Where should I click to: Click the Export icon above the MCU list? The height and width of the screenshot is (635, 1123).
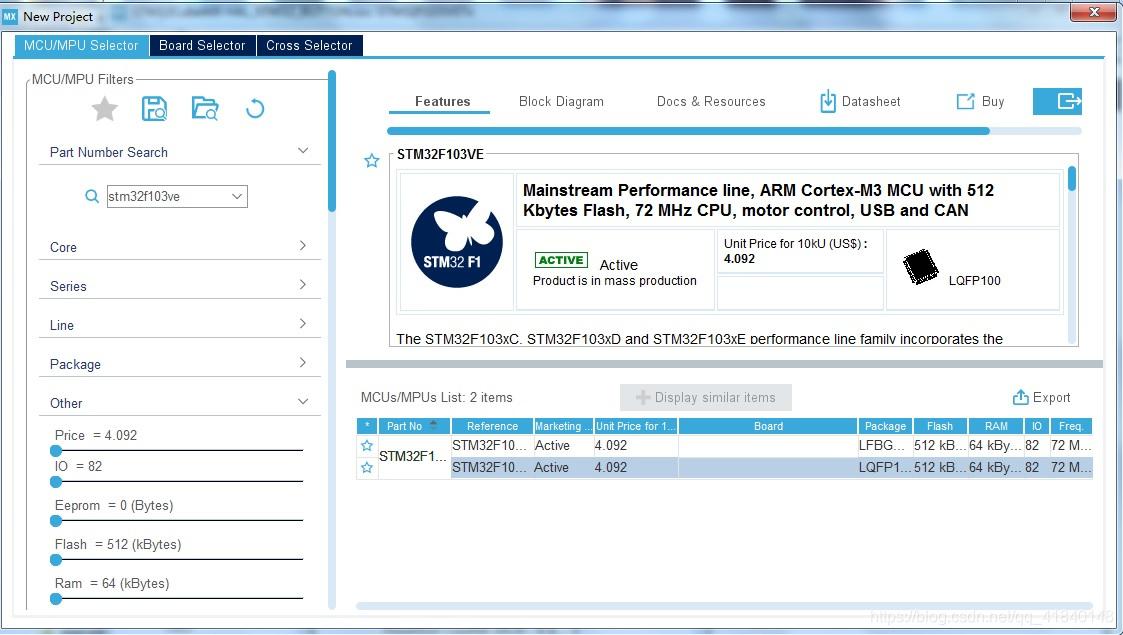[x=1020, y=397]
